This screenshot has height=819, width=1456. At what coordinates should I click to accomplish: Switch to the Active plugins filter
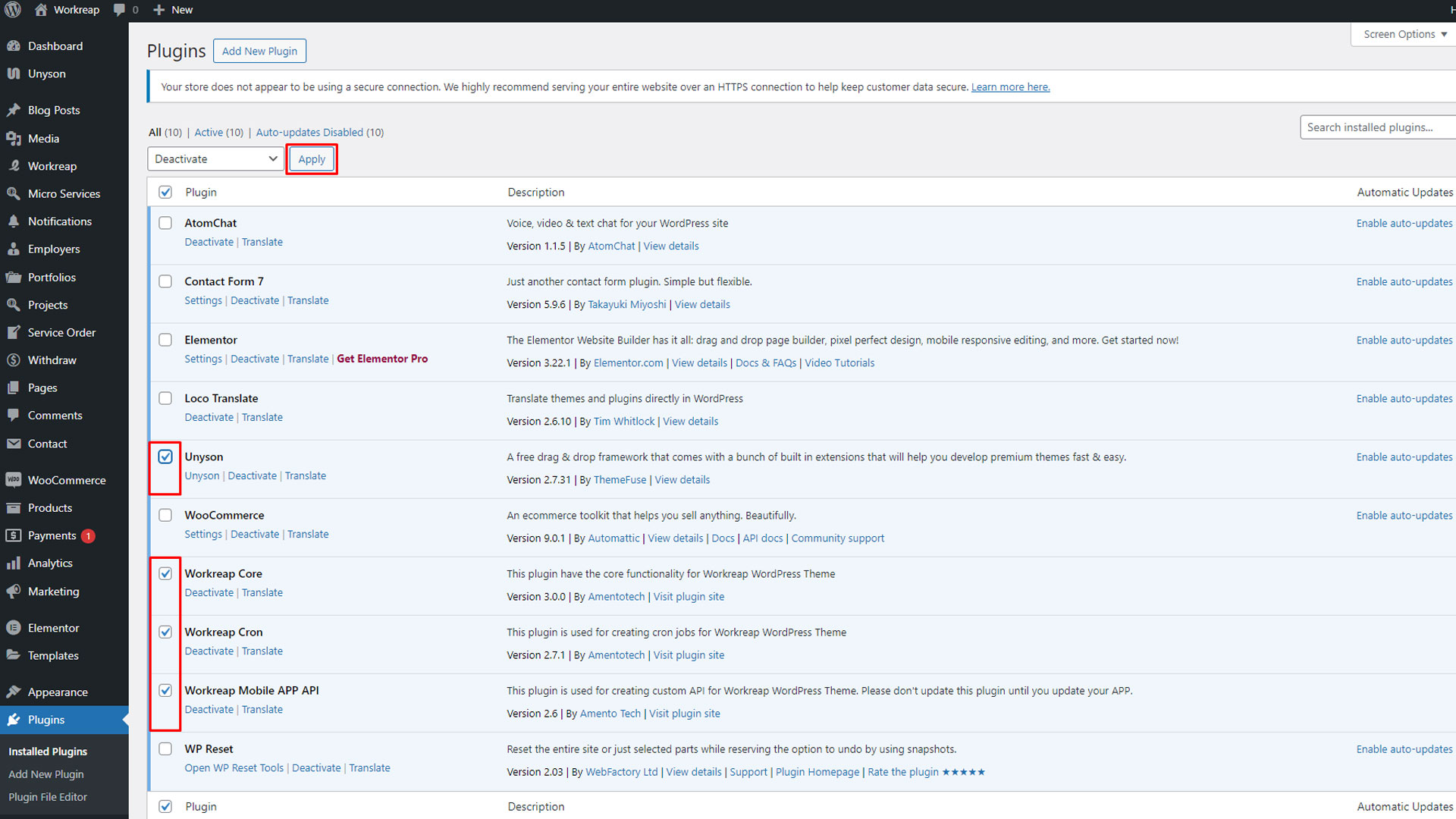coord(209,132)
